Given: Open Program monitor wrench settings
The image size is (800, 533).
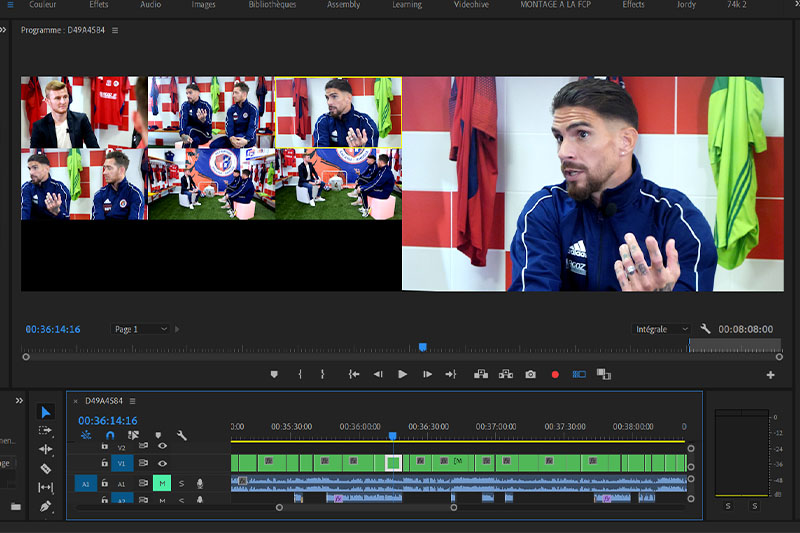Looking at the screenshot, I should pyautogui.click(x=705, y=329).
